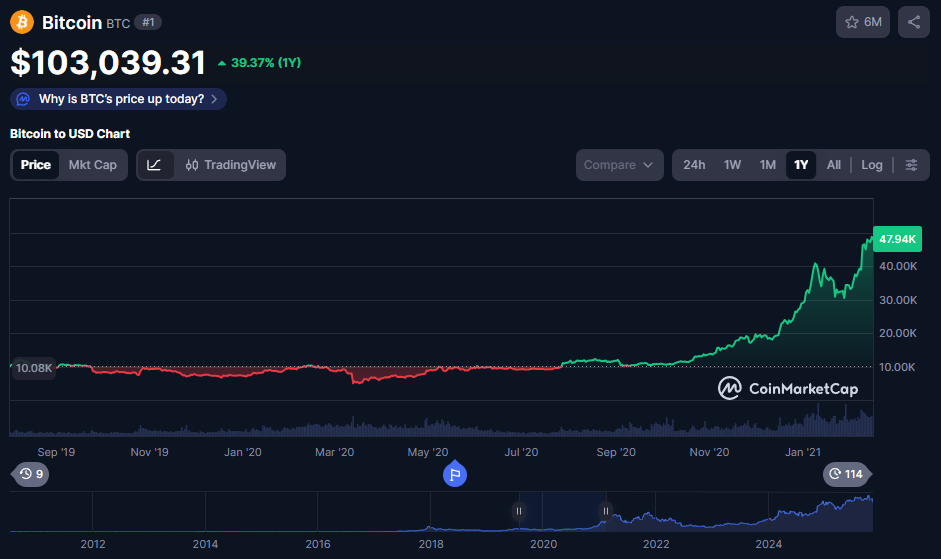Expand the Compare dropdown
The image size is (941, 559).
[619, 165]
